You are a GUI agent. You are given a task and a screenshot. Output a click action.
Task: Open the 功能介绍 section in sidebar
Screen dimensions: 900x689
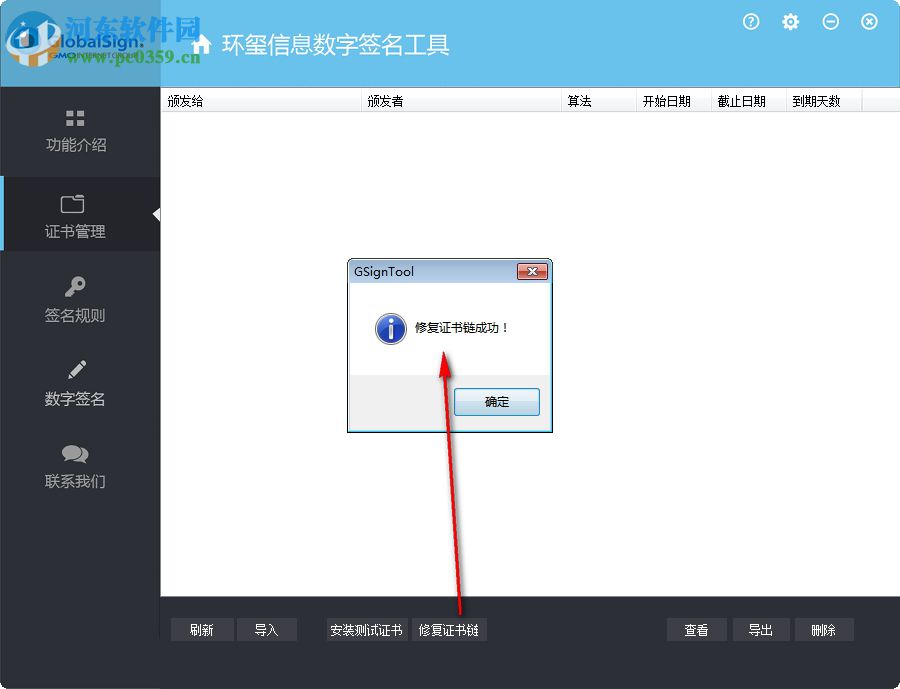click(x=75, y=130)
